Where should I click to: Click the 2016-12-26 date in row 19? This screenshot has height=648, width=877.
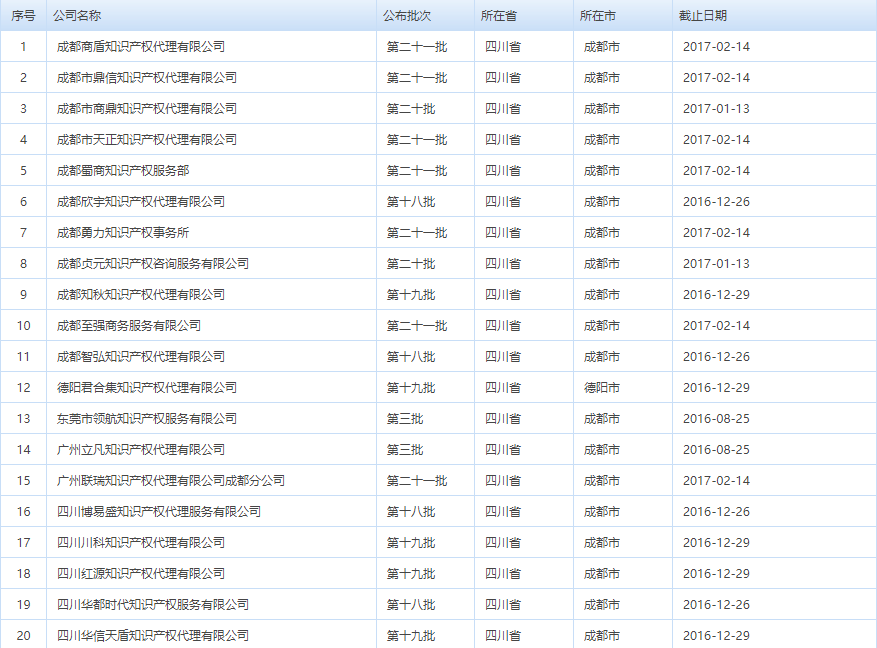(x=716, y=605)
